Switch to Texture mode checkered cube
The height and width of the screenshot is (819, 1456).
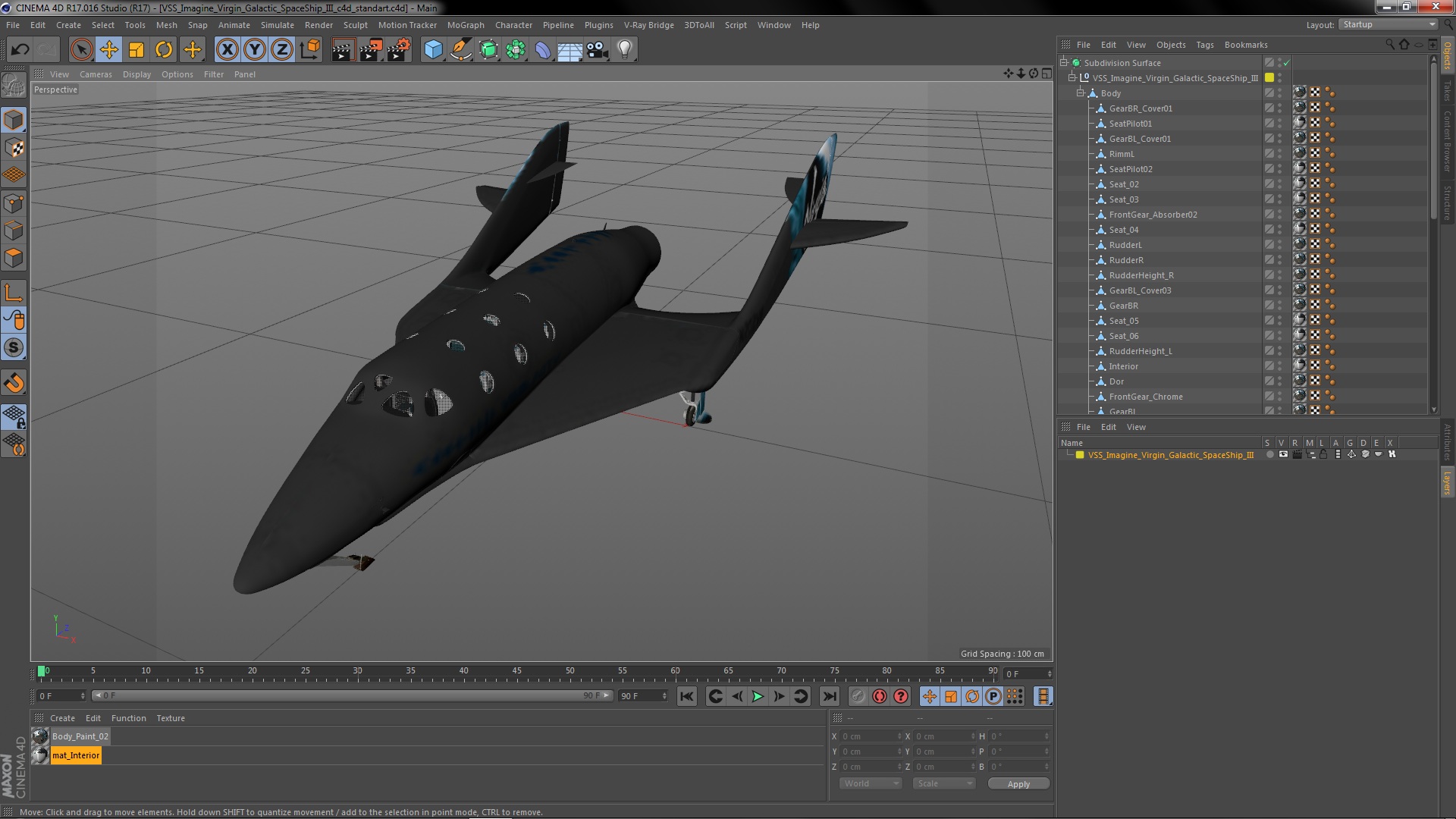[x=14, y=148]
